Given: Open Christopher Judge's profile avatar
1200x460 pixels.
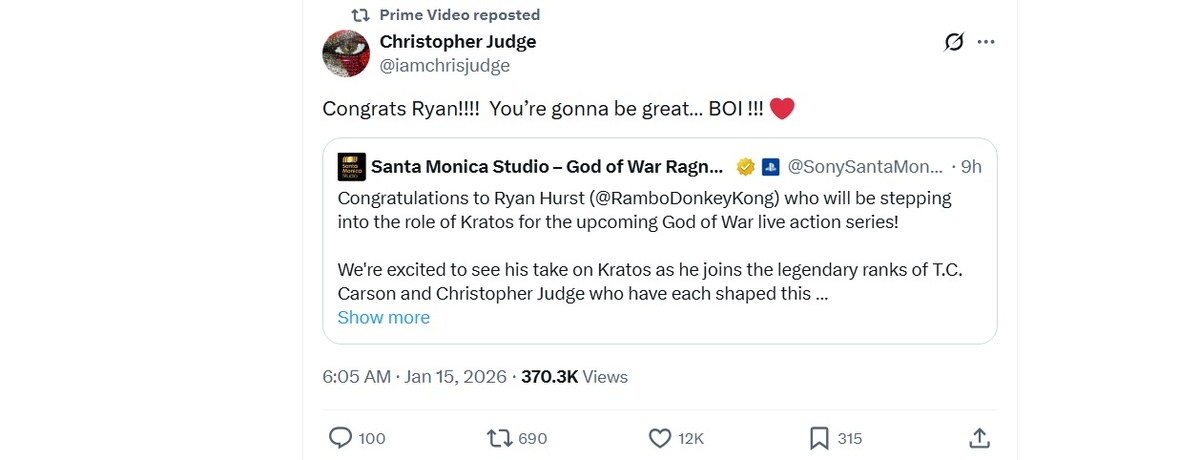Looking at the screenshot, I should [x=346, y=53].
